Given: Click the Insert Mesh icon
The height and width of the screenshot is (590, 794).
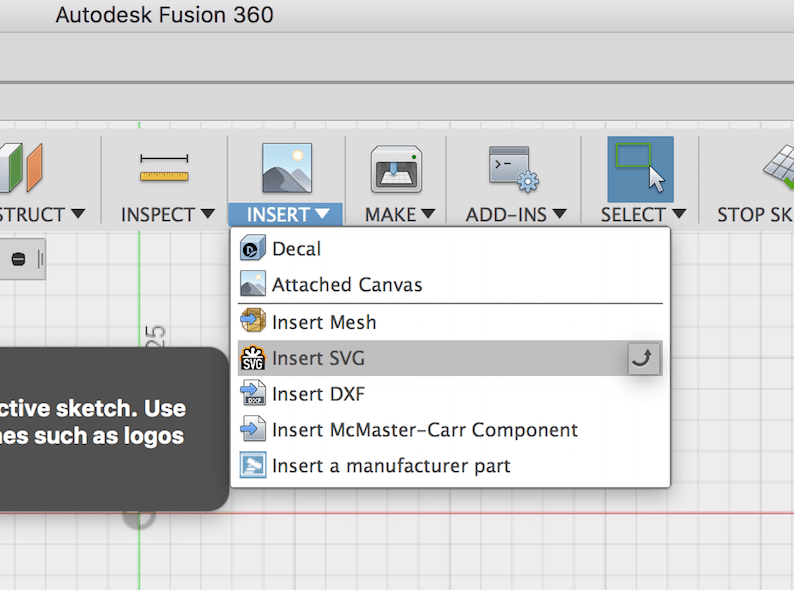Looking at the screenshot, I should tap(253, 321).
